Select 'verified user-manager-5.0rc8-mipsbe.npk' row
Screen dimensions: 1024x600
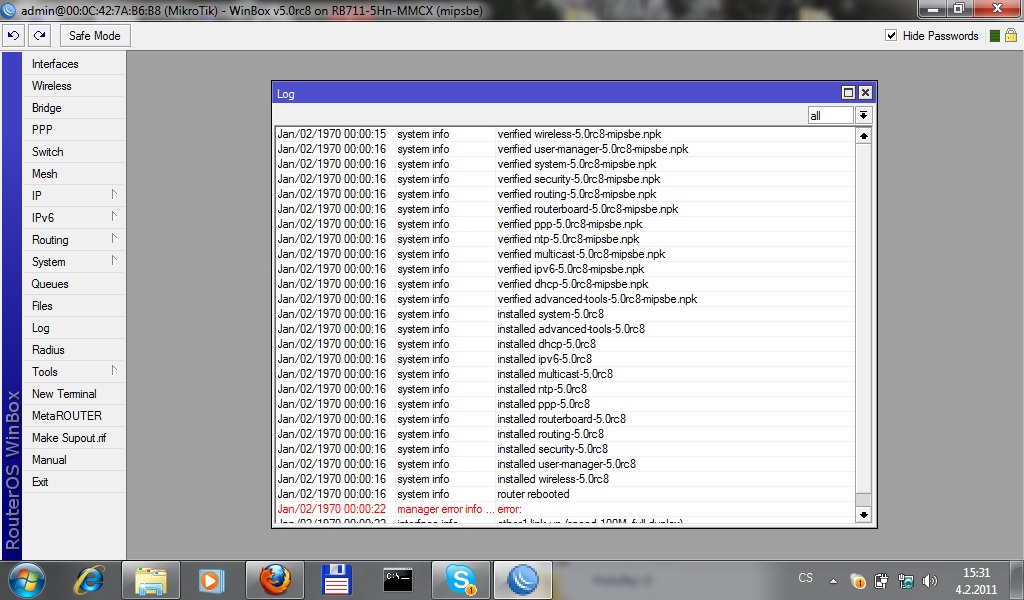(x=565, y=149)
